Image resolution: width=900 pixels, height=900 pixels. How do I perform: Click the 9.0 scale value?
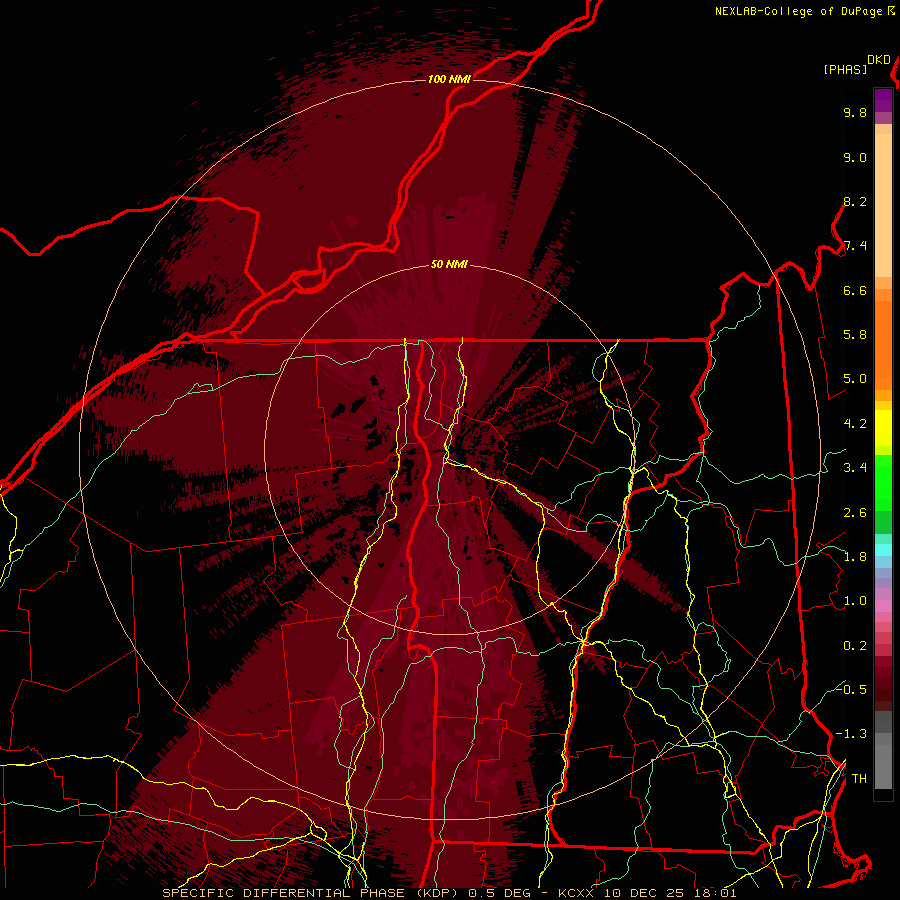[x=855, y=157]
